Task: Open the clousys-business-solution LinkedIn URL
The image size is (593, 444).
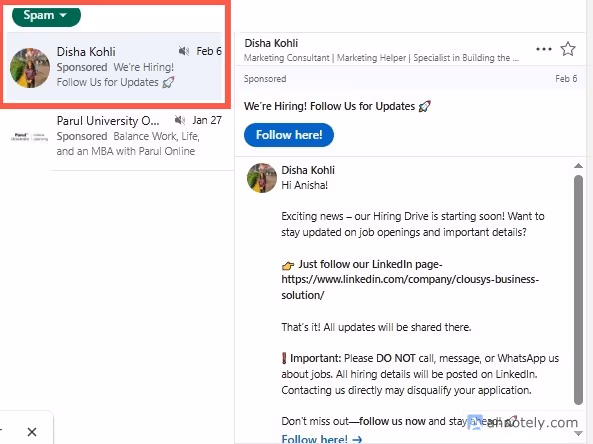Action: [410, 287]
